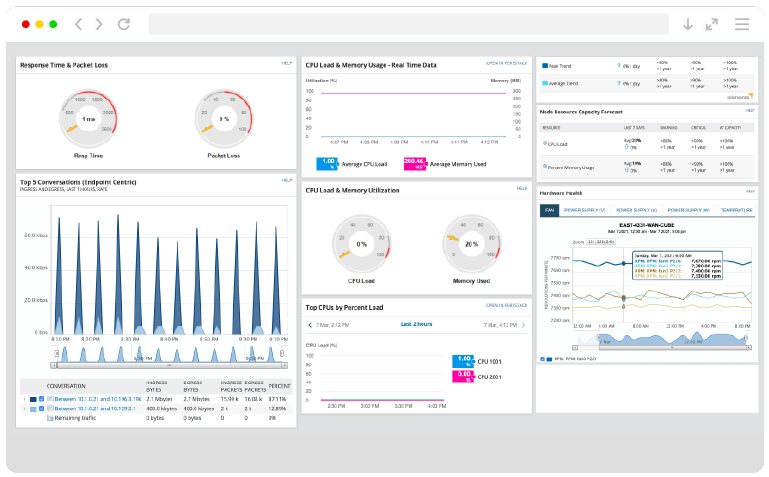
Task: Click the Last 2 hours range label
Action: click(416, 324)
